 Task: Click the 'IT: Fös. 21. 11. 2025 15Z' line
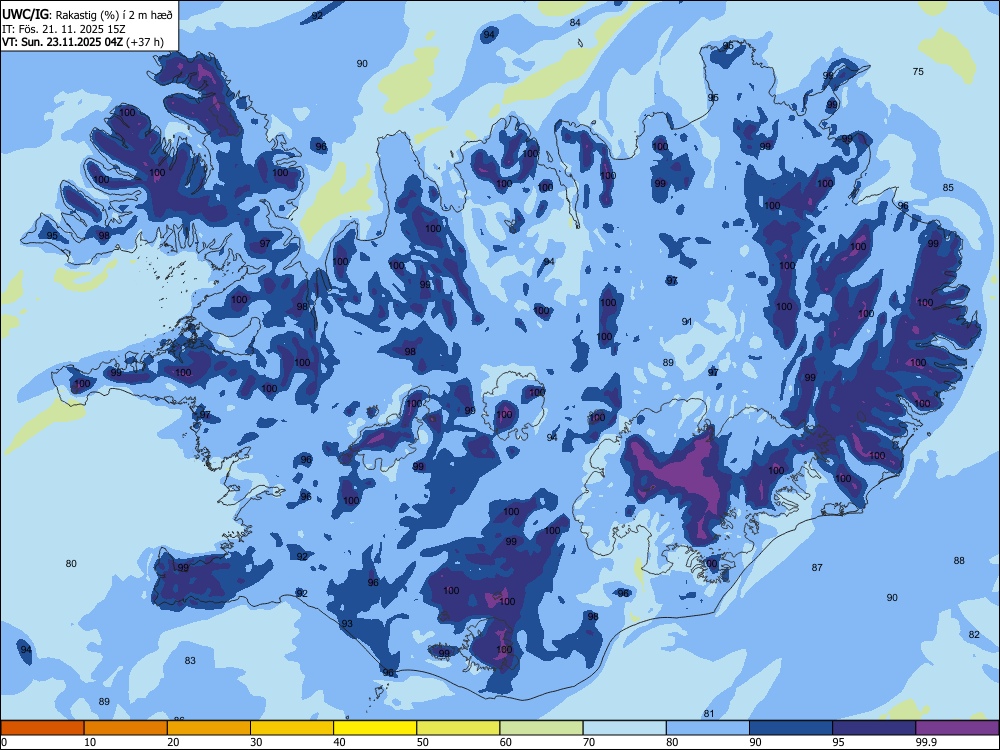[64, 29]
